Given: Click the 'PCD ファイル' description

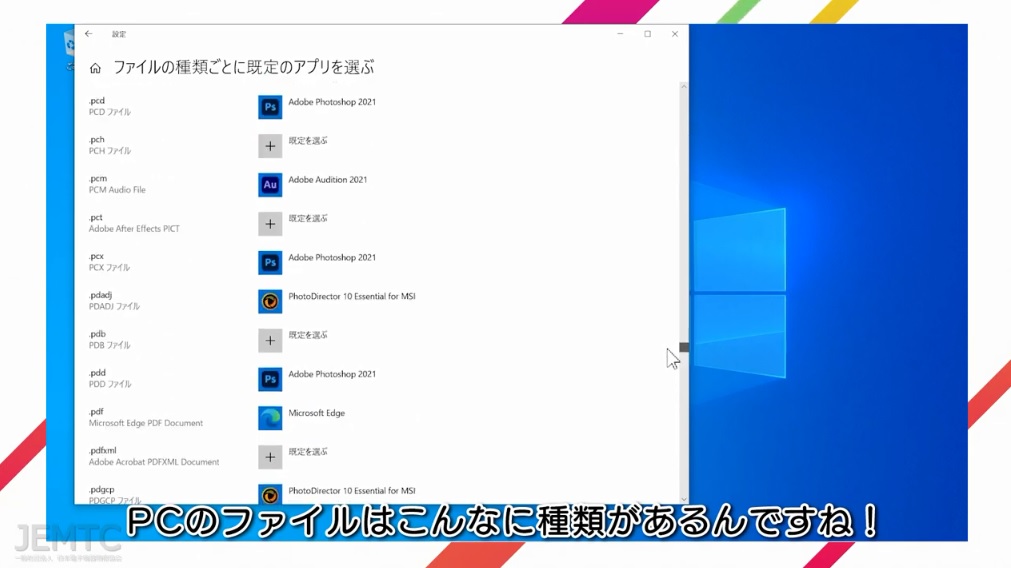Looking at the screenshot, I should [x=110, y=112].
